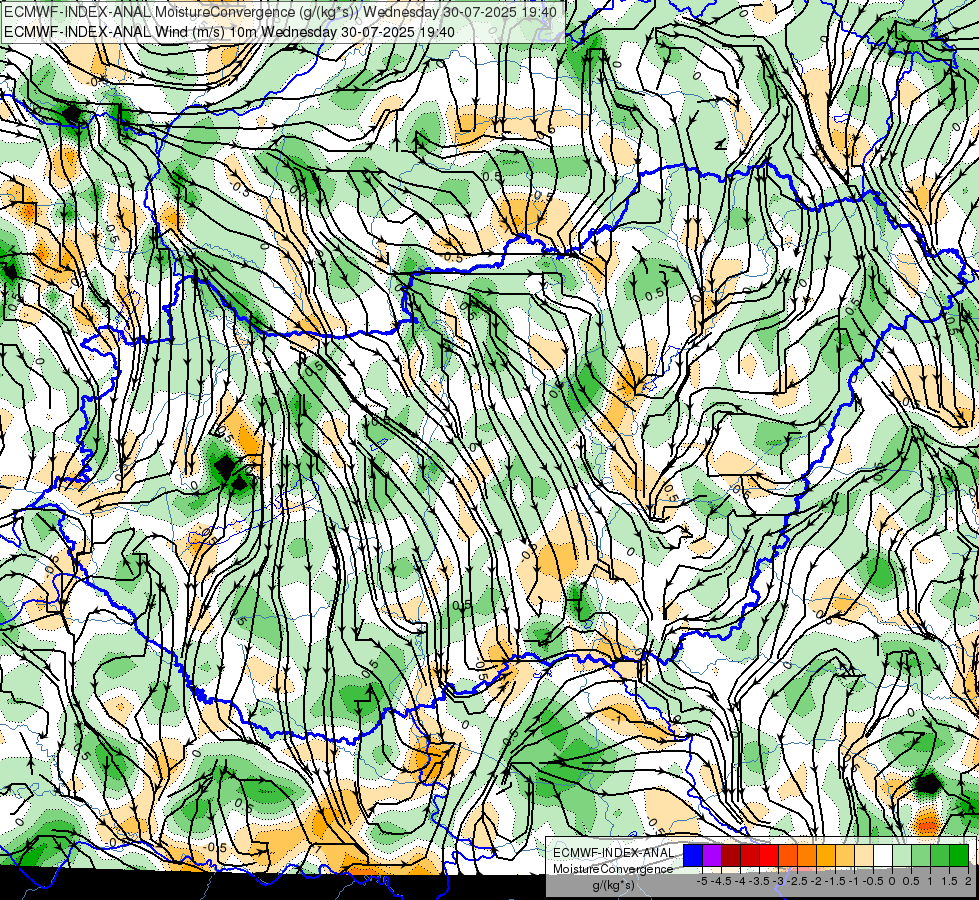This screenshot has width=979, height=900.
Task: Choose the bright red swatch between -3 and -2.5
Action: 769,856
